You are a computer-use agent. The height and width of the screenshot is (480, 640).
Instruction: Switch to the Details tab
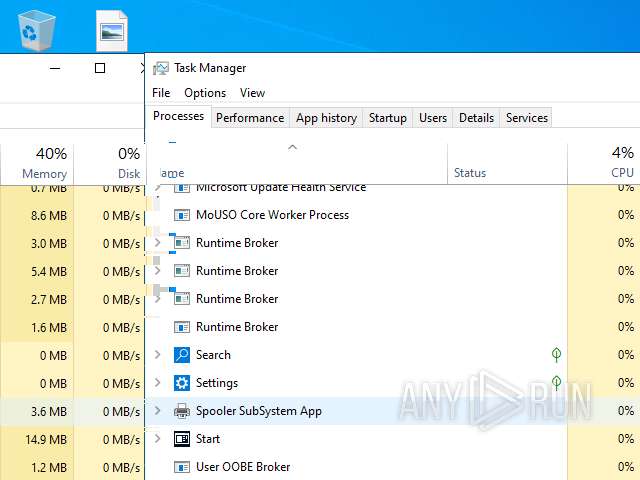(x=476, y=118)
